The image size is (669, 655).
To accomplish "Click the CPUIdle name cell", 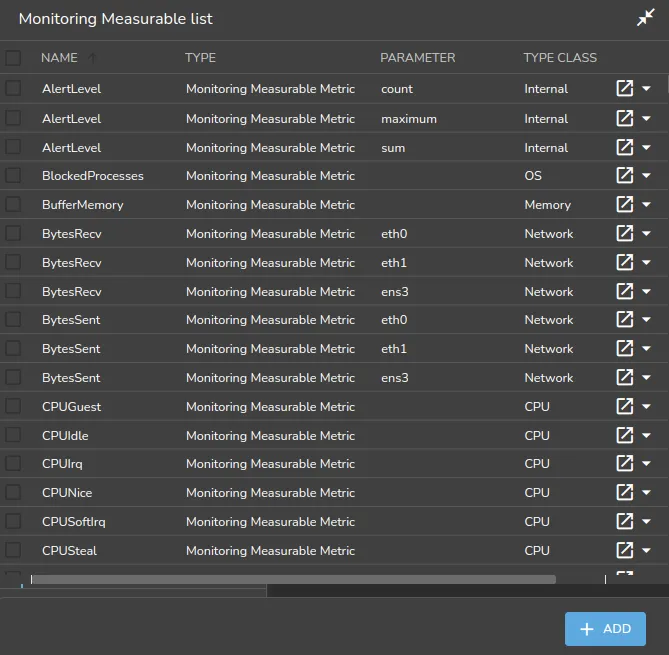I will [65, 436].
